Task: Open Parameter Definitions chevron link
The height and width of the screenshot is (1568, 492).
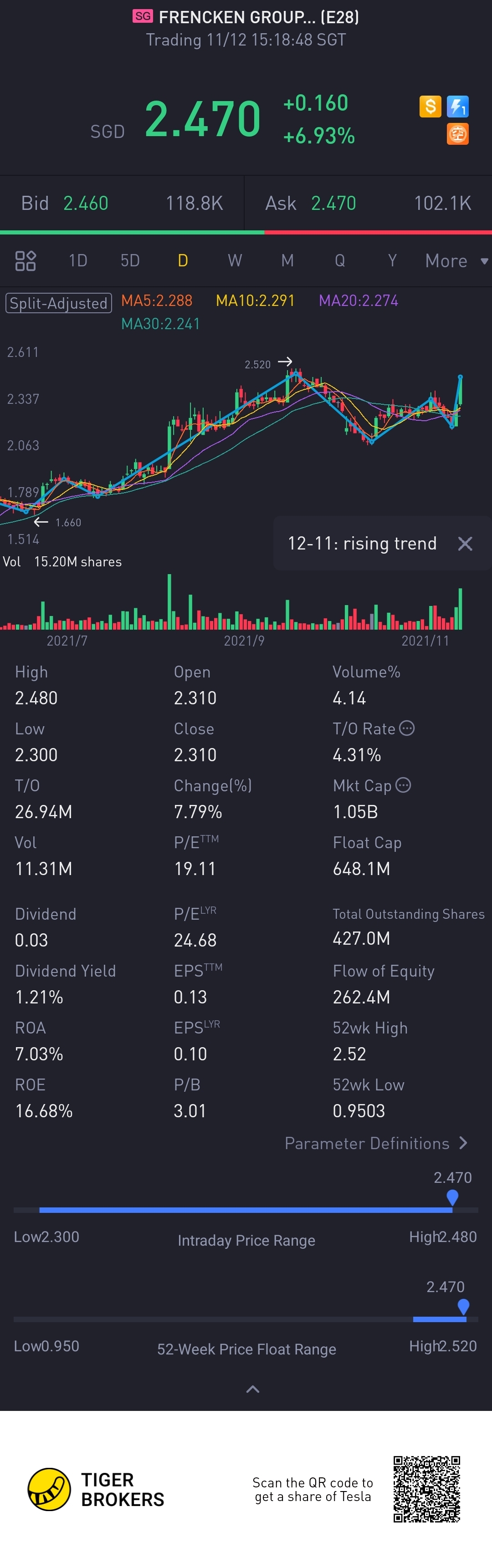Action: (x=376, y=1143)
